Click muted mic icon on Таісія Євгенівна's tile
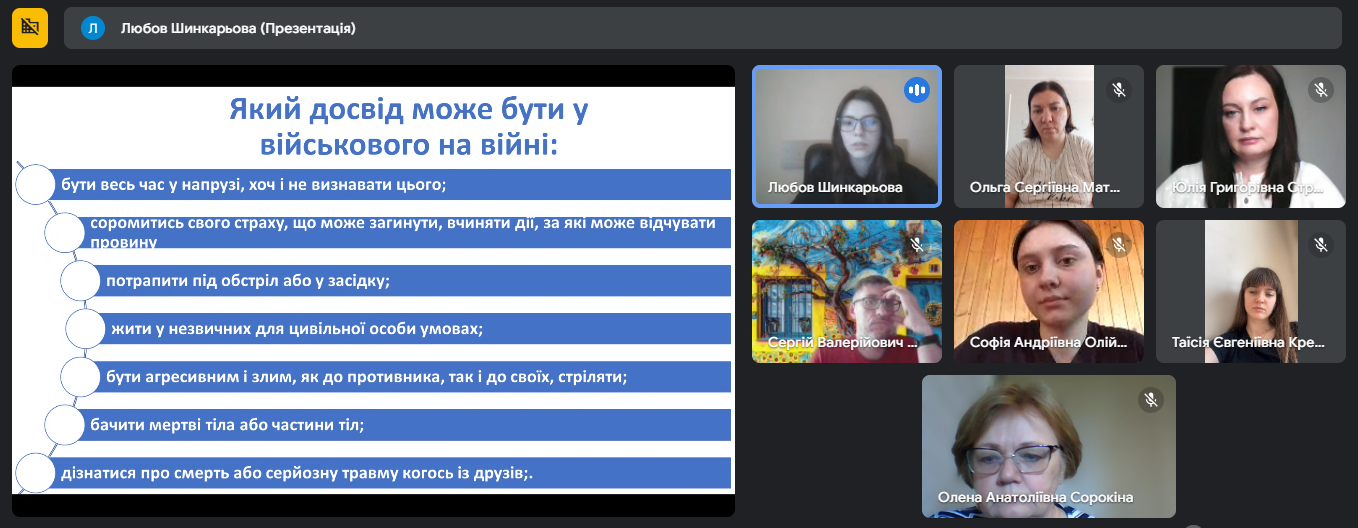The width and height of the screenshot is (1358, 528). pos(1321,244)
